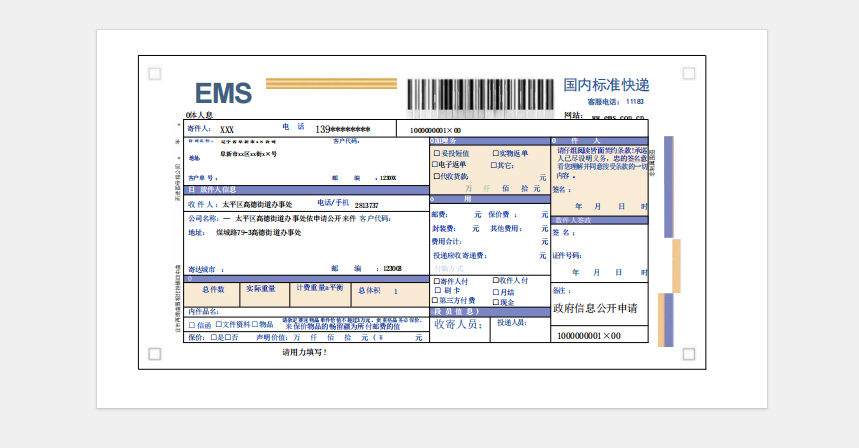Click the 费用合计 label
Viewport: 859px width, 448px height.
click(x=446, y=242)
